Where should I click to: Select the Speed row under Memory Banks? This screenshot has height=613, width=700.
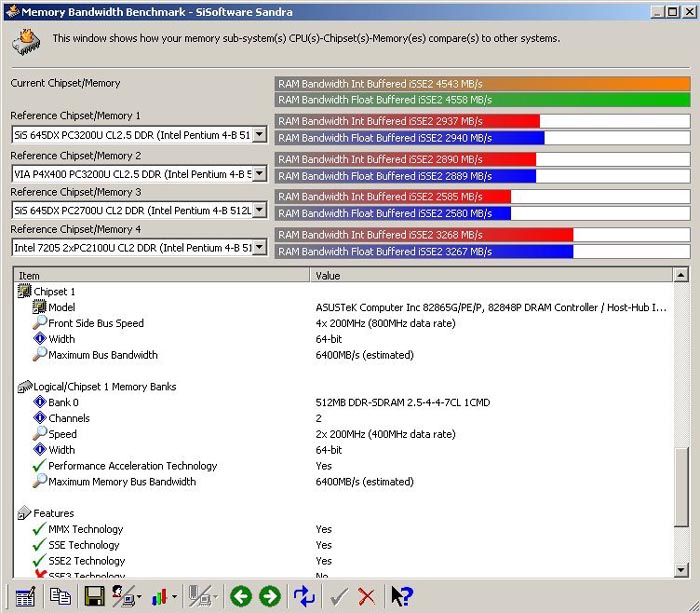(x=344, y=434)
